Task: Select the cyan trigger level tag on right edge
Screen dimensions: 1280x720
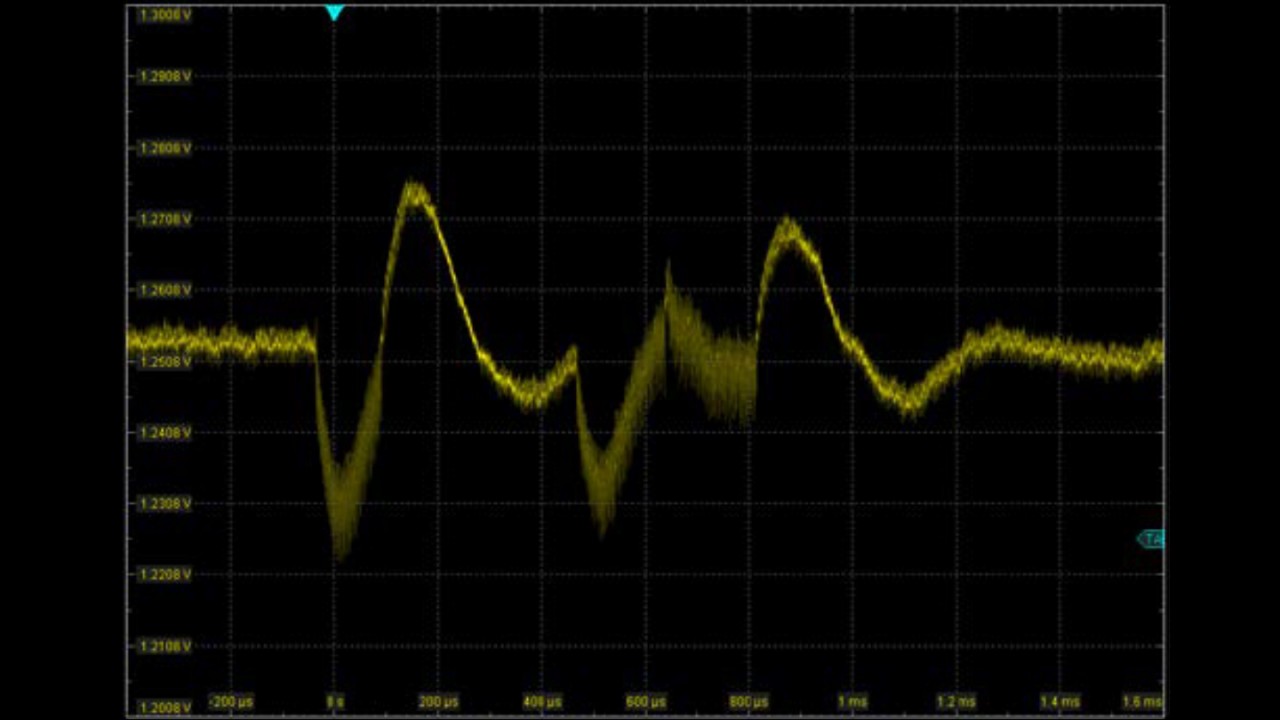Action: 1151,539
